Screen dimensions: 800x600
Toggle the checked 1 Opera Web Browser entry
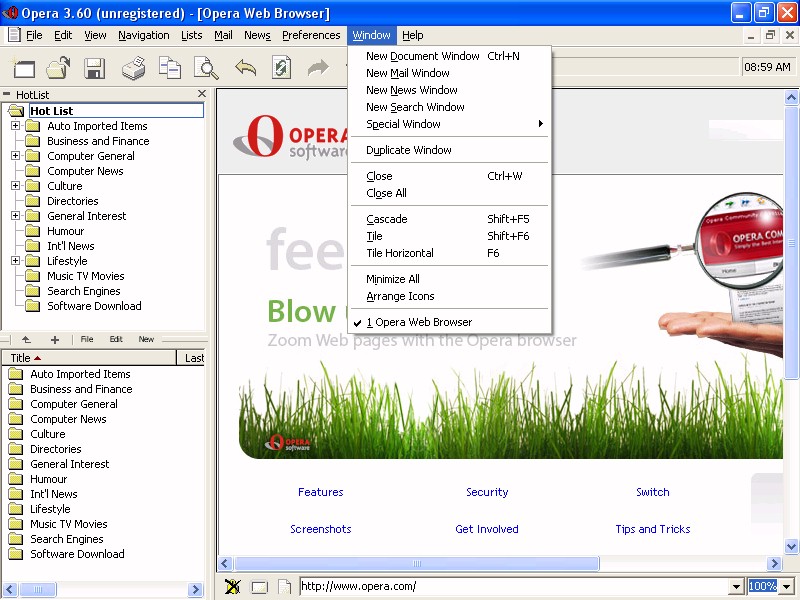click(449, 322)
